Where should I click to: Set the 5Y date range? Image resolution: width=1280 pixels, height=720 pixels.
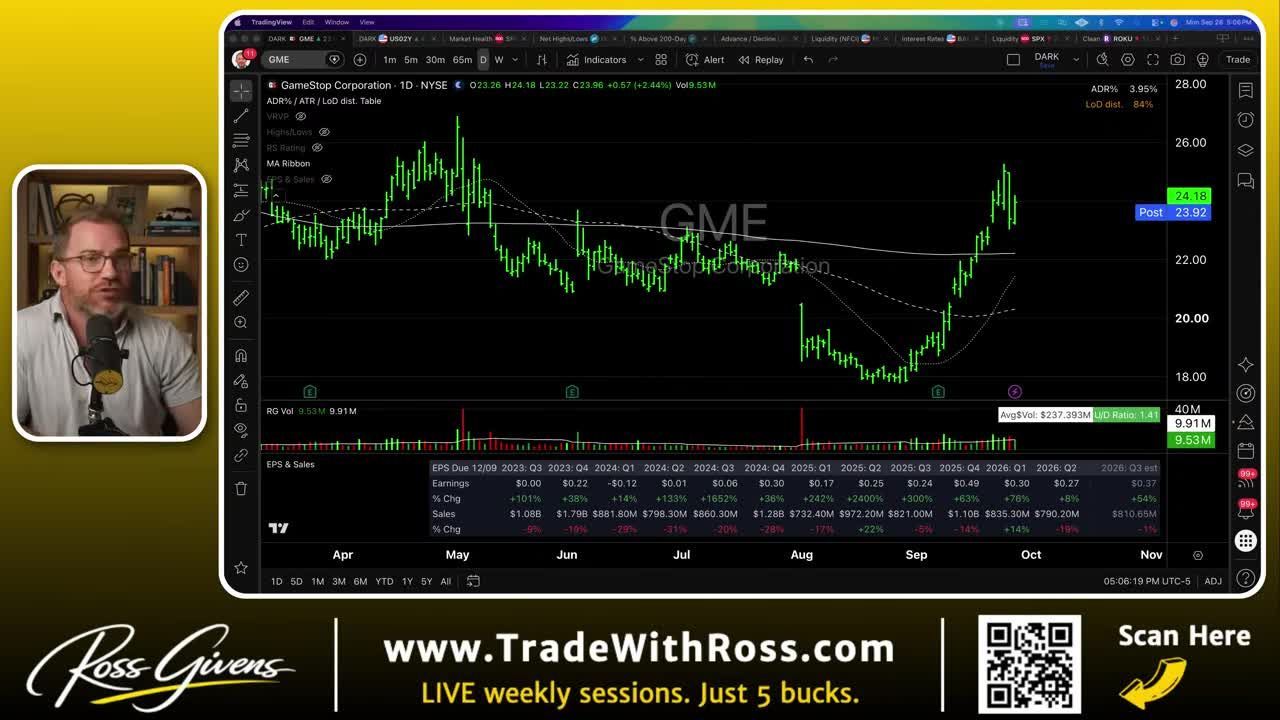[x=426, y=581]
